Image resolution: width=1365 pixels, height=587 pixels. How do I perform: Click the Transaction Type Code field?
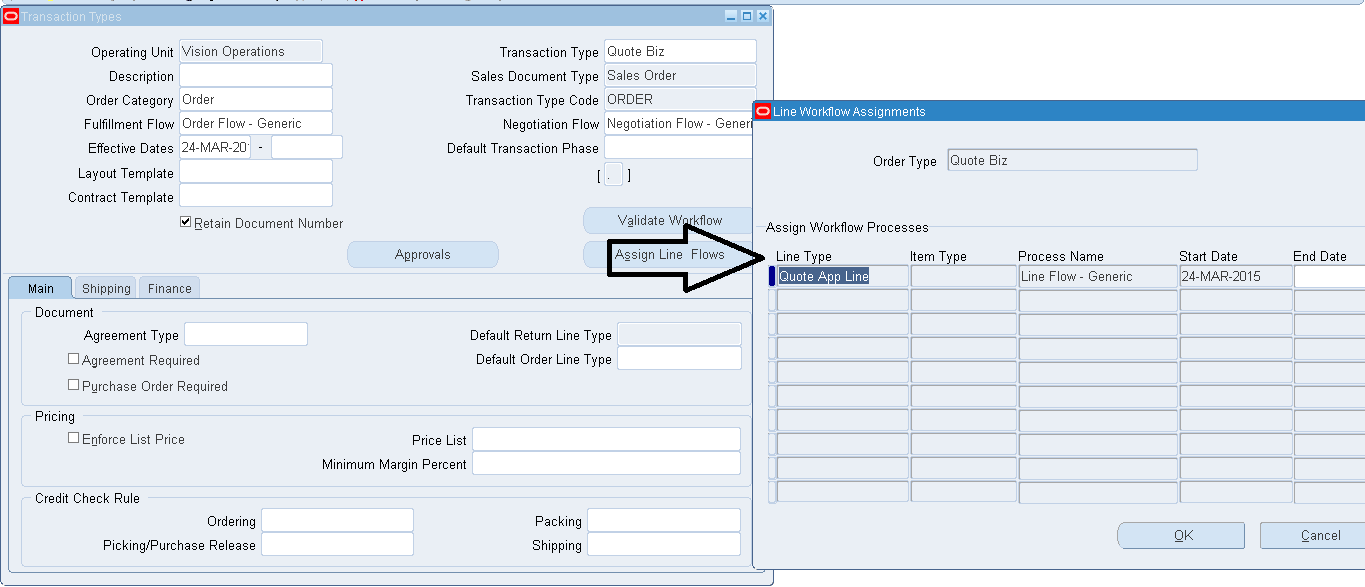[680, 99]
